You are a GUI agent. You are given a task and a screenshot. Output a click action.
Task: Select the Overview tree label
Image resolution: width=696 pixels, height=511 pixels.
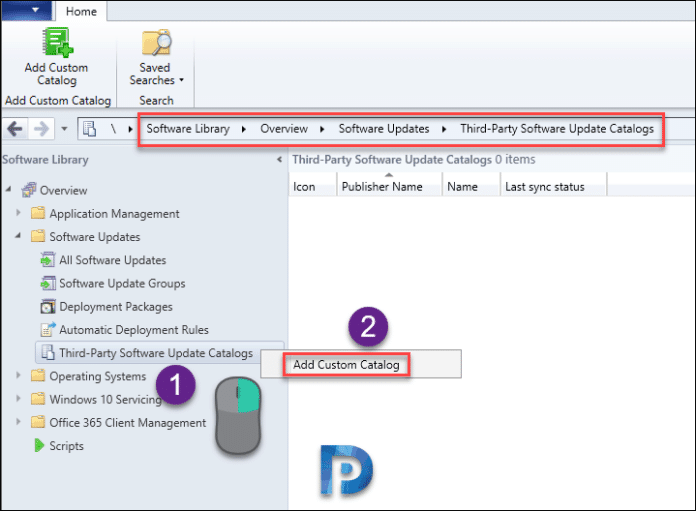point(63,190)
